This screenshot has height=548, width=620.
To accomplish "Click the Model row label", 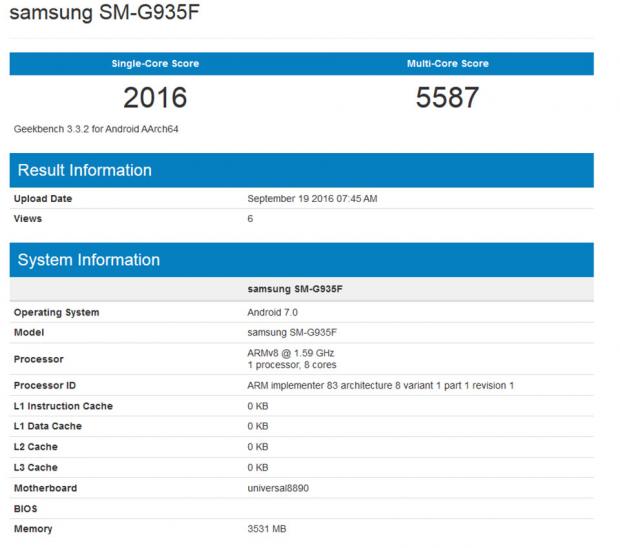I will (29, 332).
